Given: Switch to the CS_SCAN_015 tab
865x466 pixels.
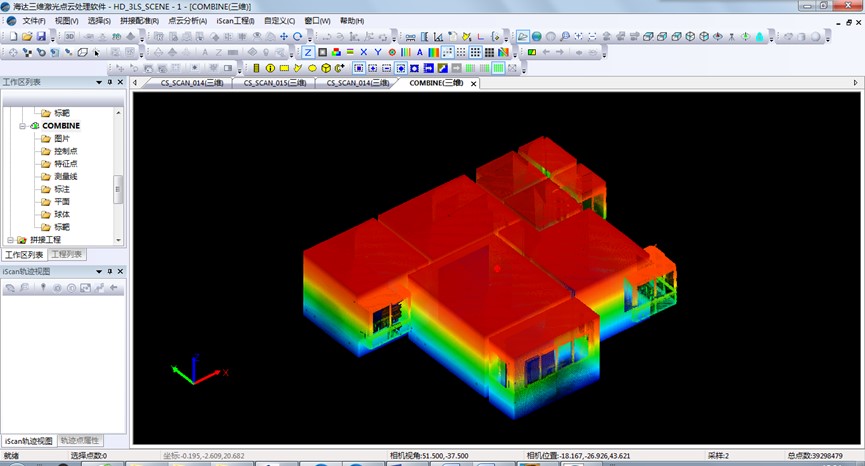Looking at the screenshot, I should point(275,83).
